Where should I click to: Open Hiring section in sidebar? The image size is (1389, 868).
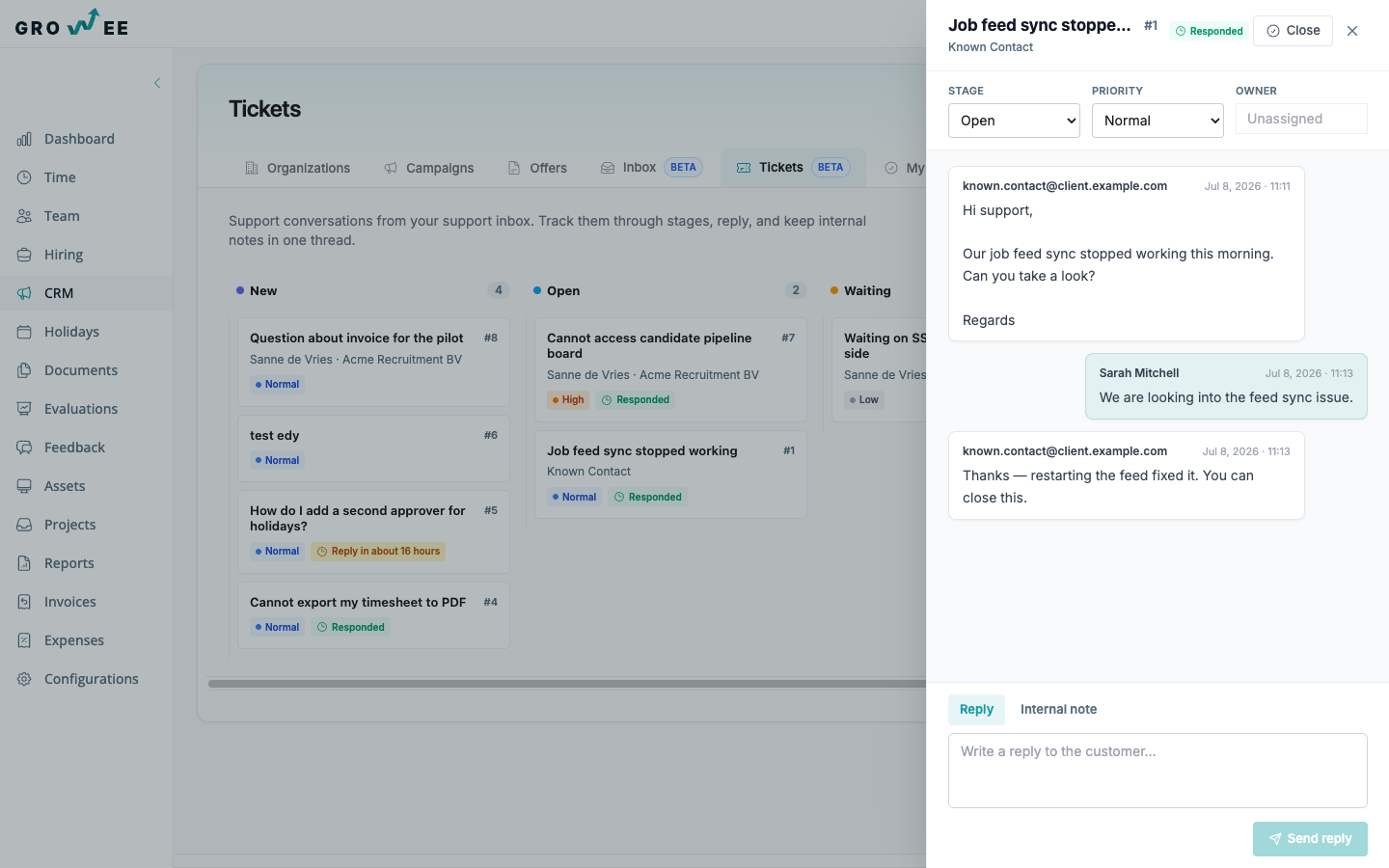click(x=87, y=255)
